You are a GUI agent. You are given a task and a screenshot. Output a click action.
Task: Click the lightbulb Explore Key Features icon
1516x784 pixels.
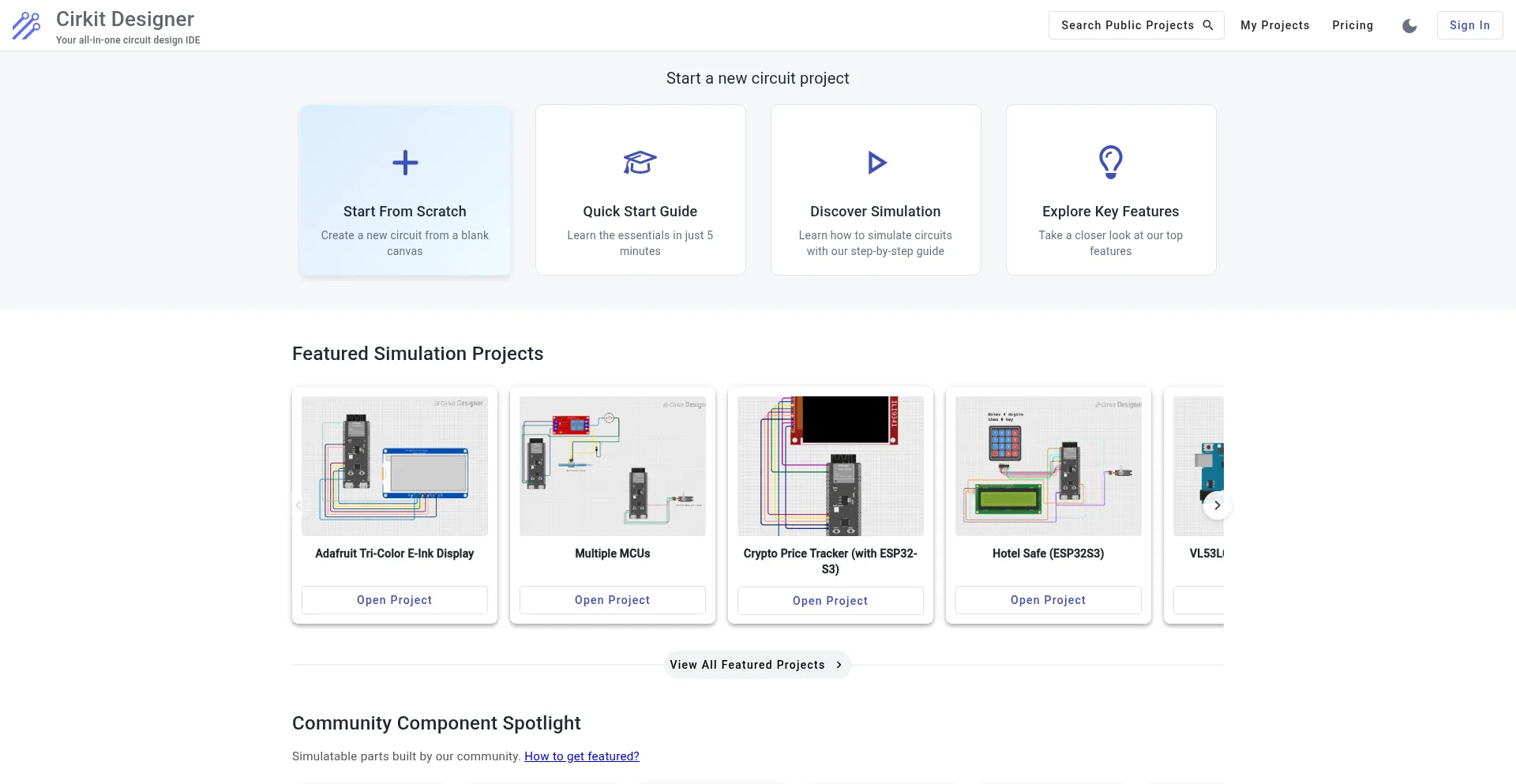click(x=1111, y=162)
